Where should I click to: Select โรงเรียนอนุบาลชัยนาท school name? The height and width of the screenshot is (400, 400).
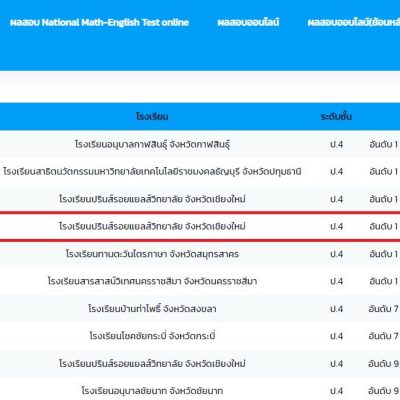(152, 391)
